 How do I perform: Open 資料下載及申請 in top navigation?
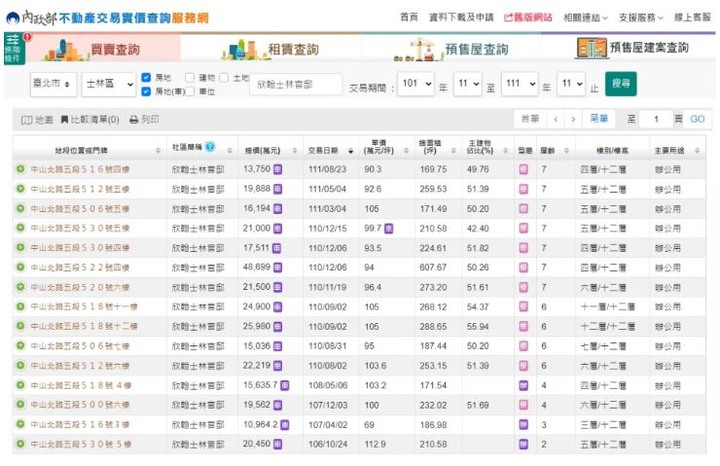pos(461,17)
